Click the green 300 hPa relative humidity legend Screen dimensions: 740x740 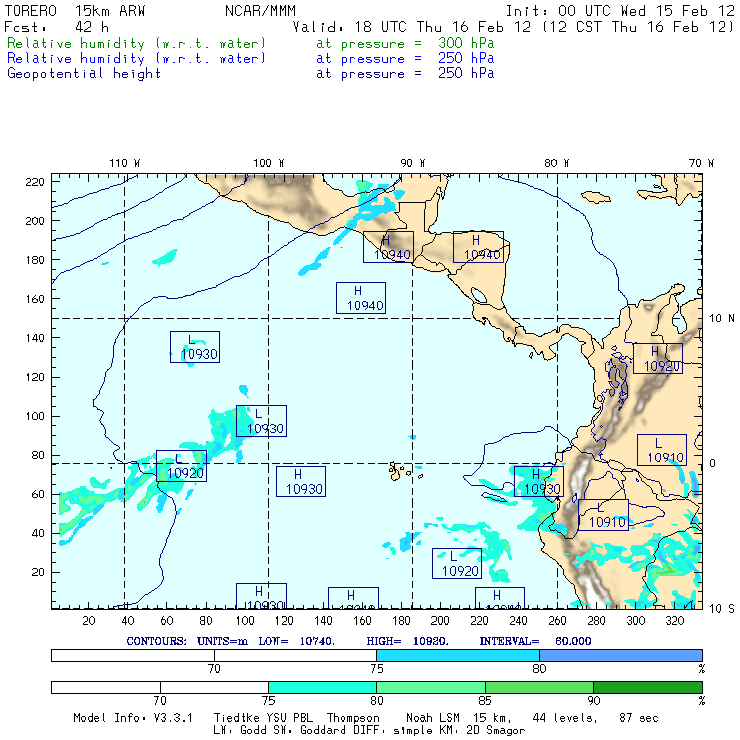pos(137,44)
